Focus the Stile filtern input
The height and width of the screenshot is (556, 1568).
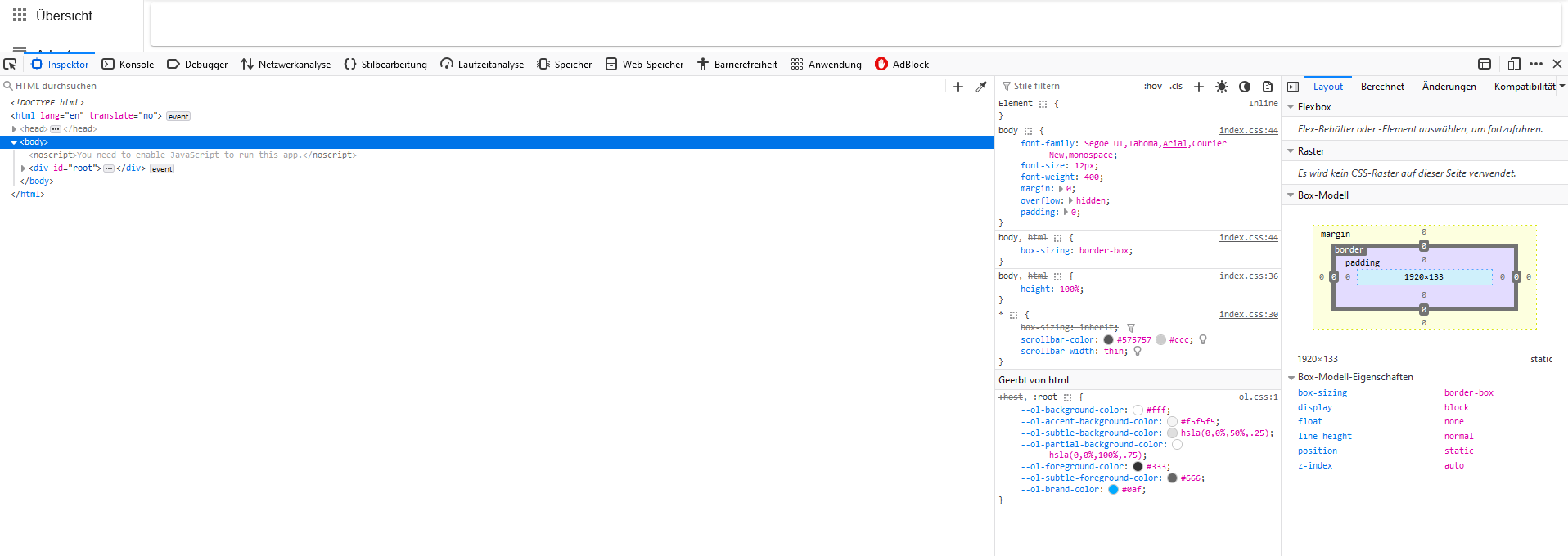pyautogui.click(x=1068, y=86)
